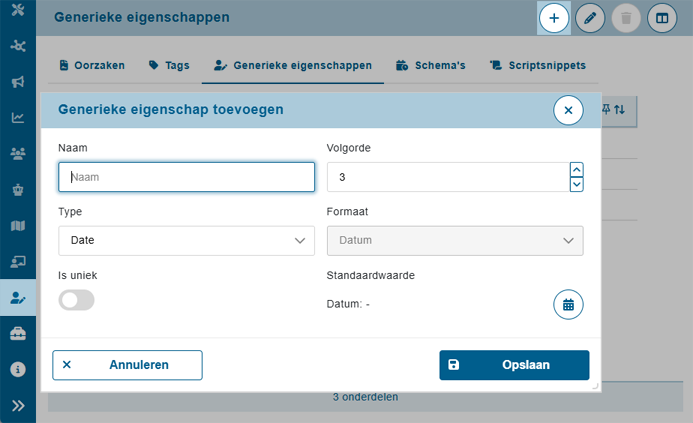The height and width of the screenshot is (423, 693).
Task: Expand sidebar with double chevron icon
Action: 18,405
